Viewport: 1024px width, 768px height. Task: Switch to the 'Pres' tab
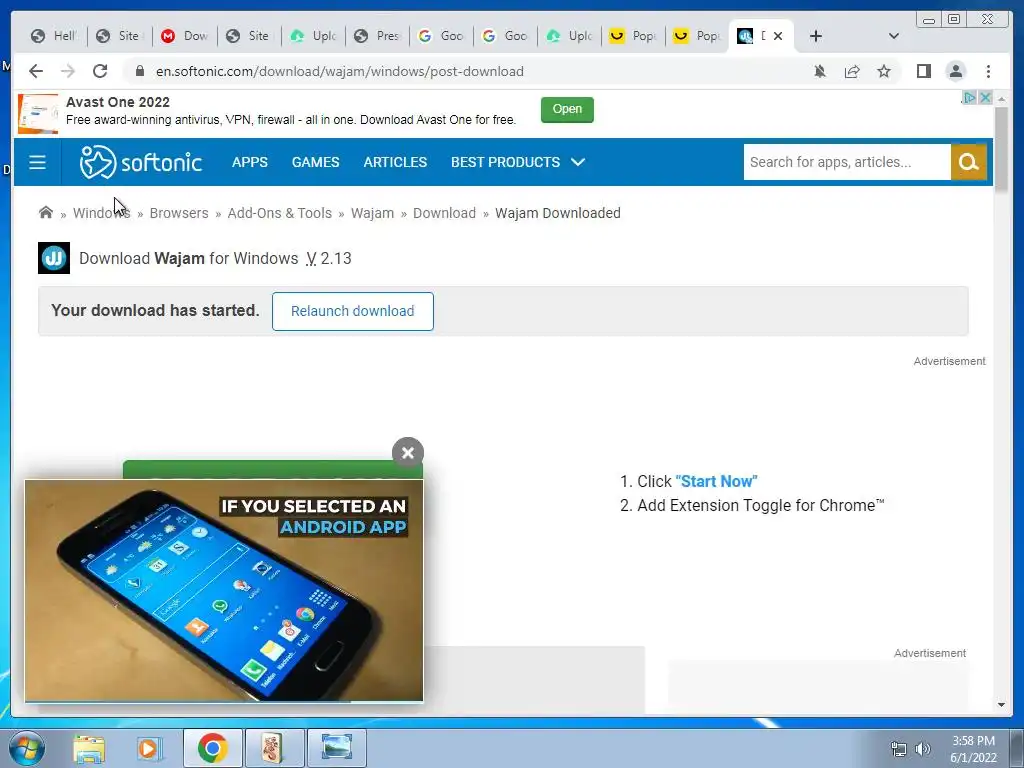(377, 36)
